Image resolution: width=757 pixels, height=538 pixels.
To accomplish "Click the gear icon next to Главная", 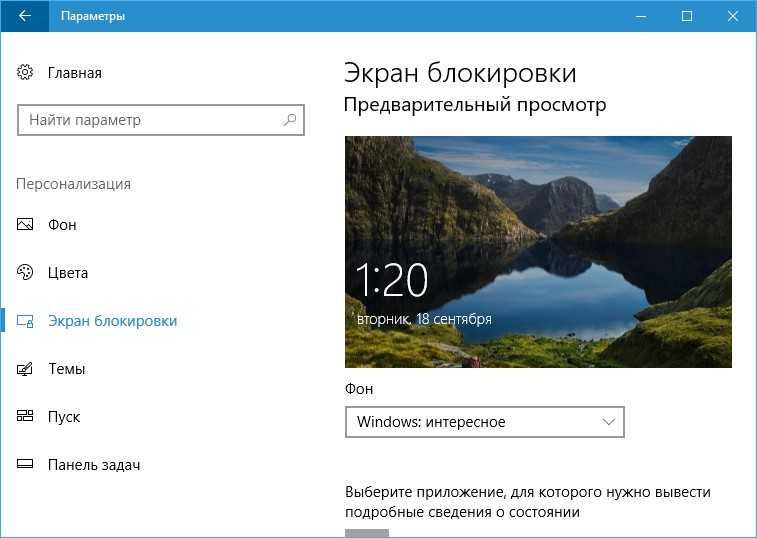I will click(25, 72).
